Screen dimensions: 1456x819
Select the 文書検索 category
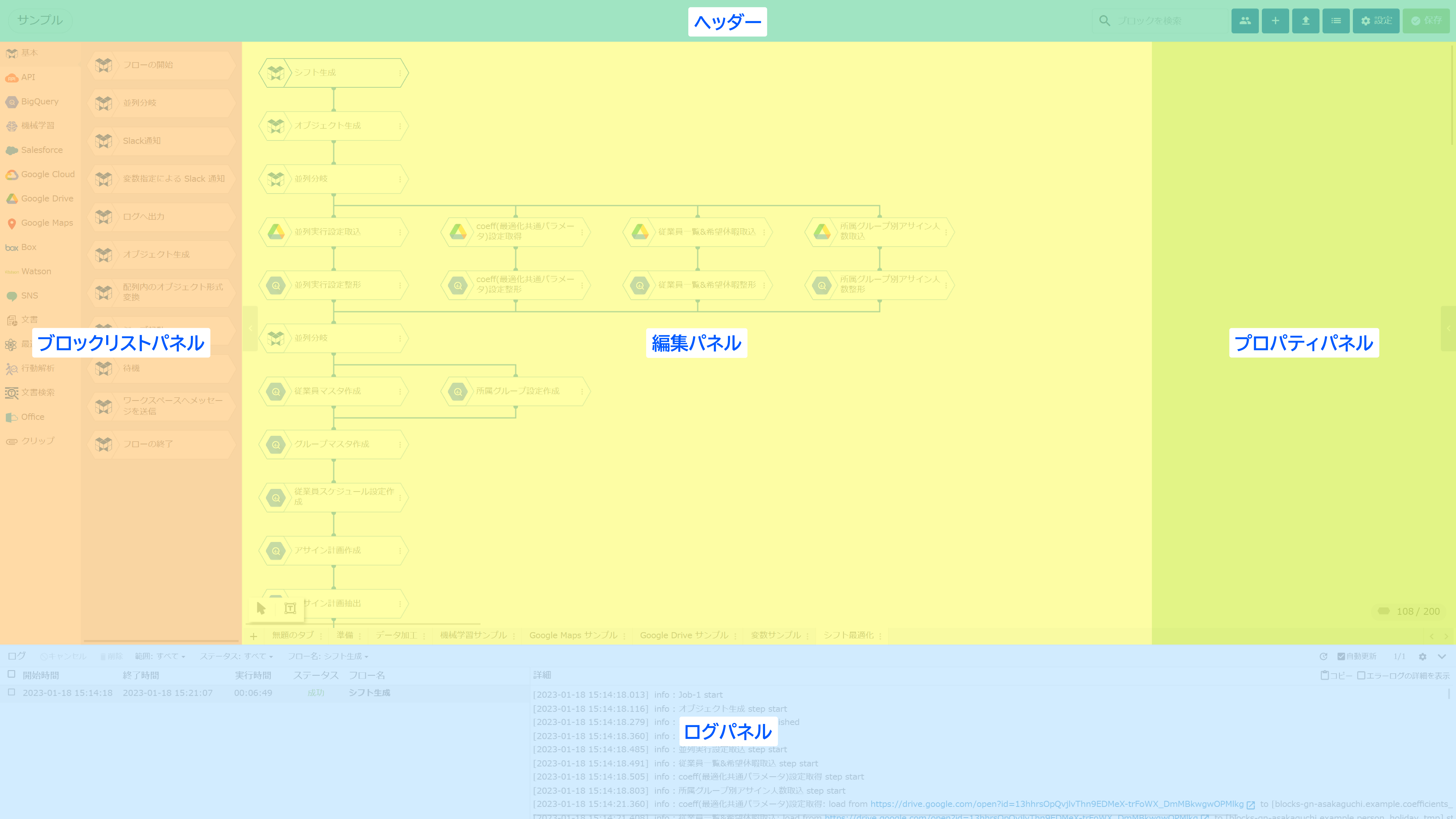(40, 392)
